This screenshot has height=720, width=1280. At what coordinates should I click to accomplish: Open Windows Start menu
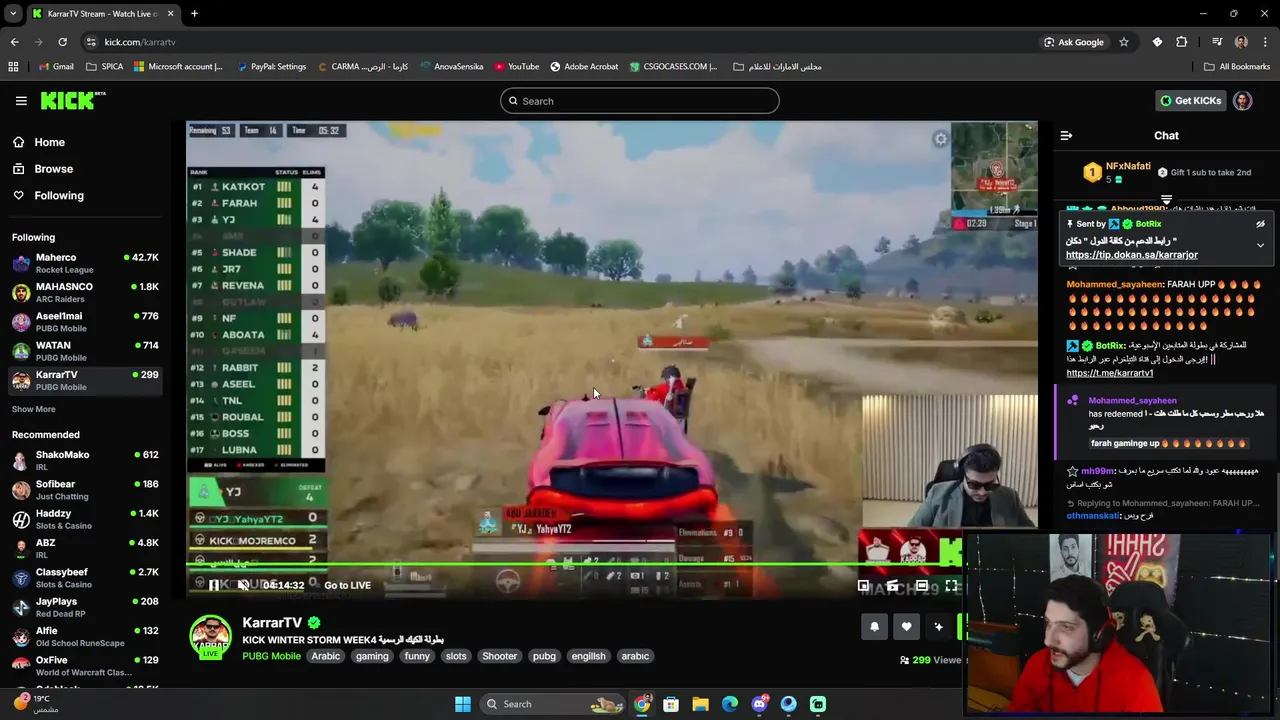(463, 704)
